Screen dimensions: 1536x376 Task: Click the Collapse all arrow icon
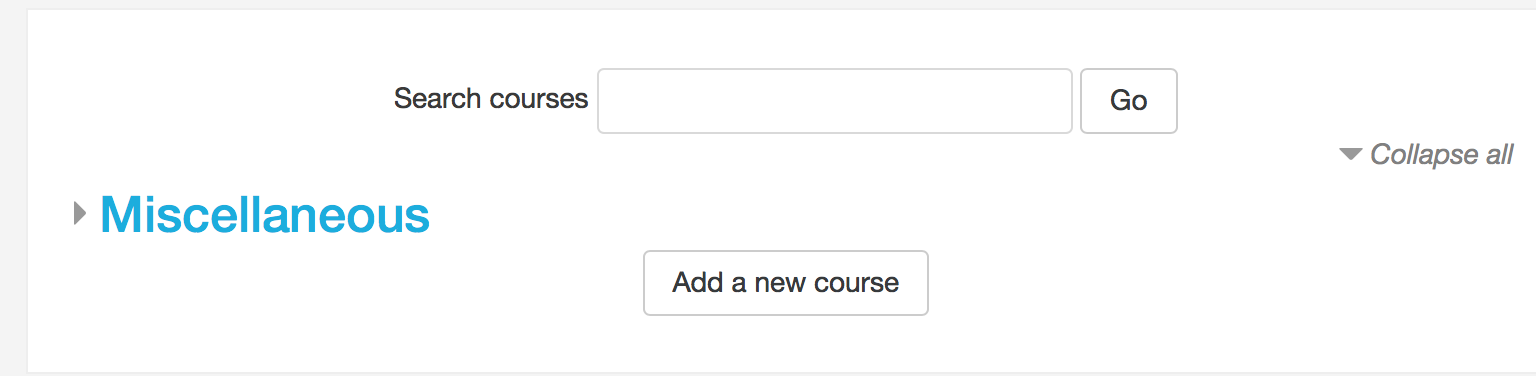[x=1351, y=154]
